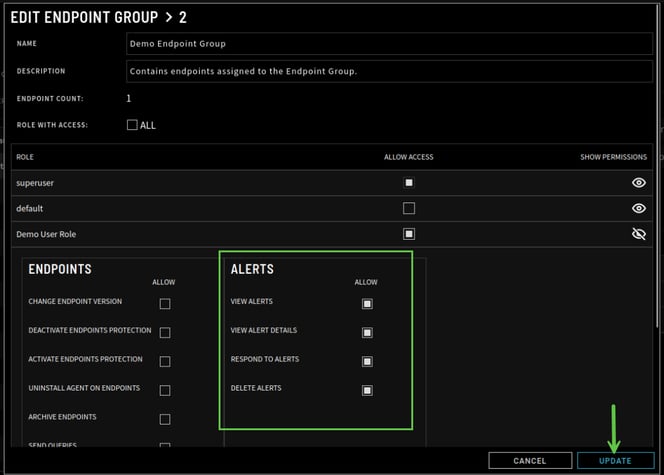Toggle Respond to Alerts permission
This screenshot has height=475, width=664.
click(x=367, y=361)
